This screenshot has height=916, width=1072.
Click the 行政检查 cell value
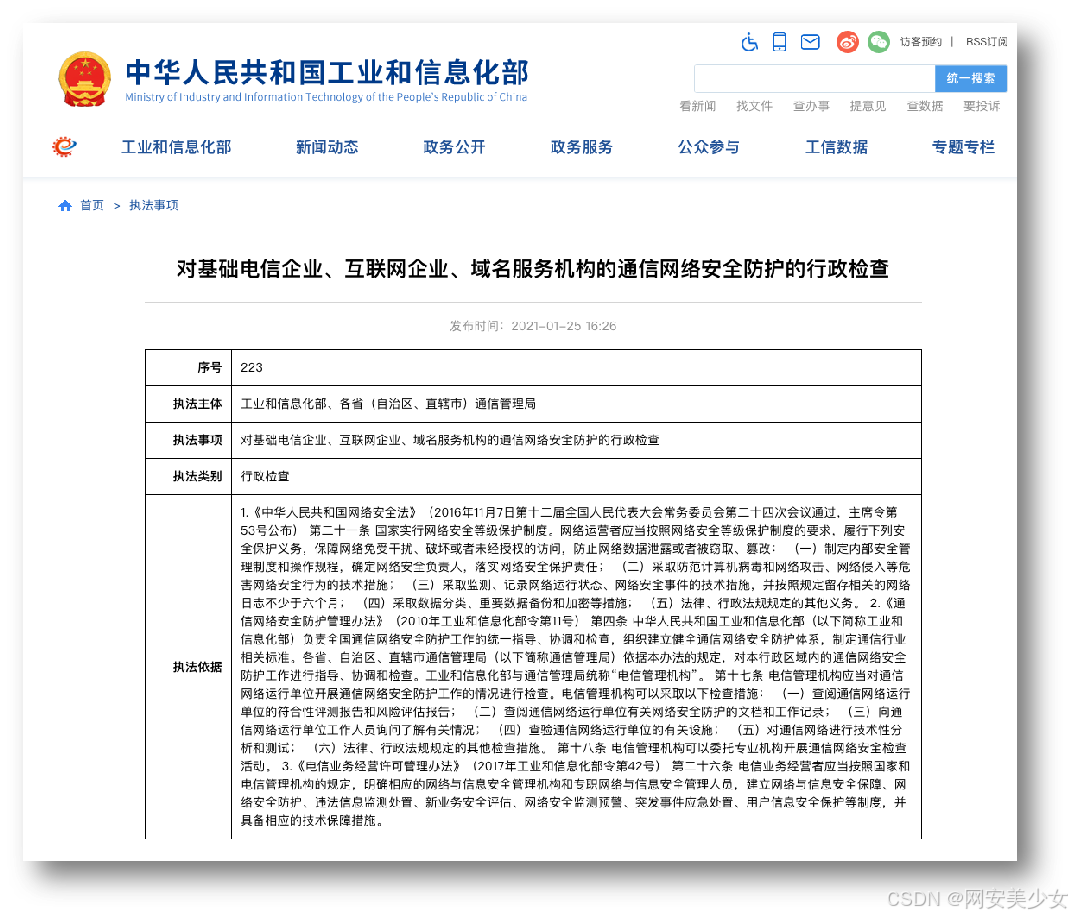(265, 476)
